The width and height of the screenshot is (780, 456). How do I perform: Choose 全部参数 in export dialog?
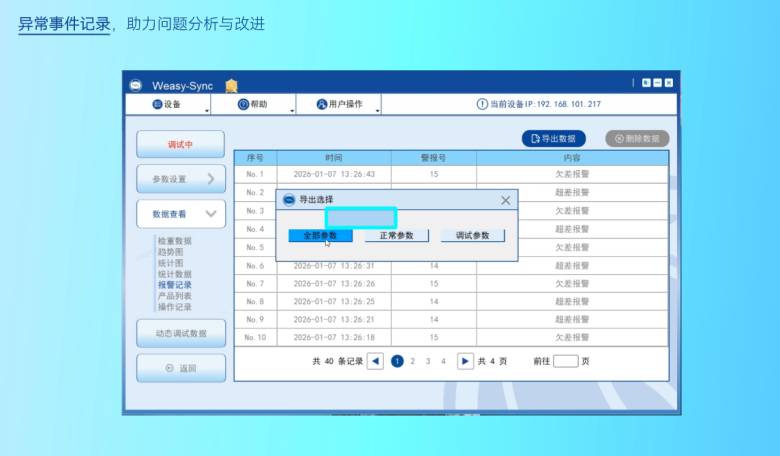(320, 236)
